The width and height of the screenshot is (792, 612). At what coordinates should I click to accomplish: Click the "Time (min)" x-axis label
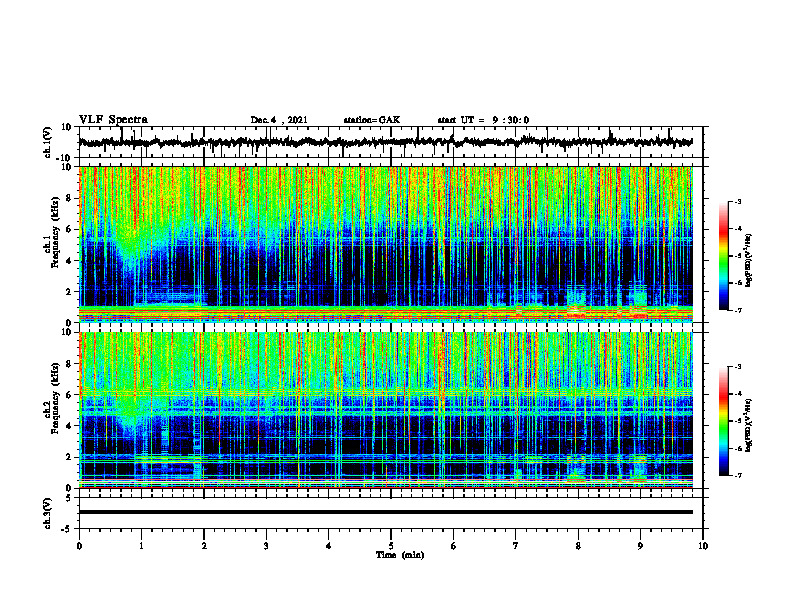(x=400, y=555)
